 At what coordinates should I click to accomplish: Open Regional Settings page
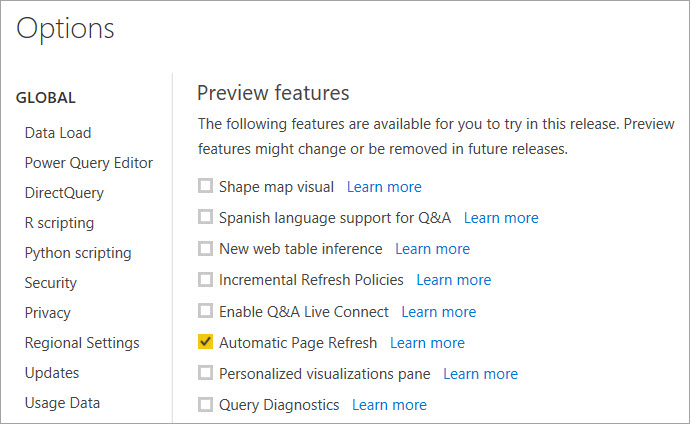tap(82, 343)
